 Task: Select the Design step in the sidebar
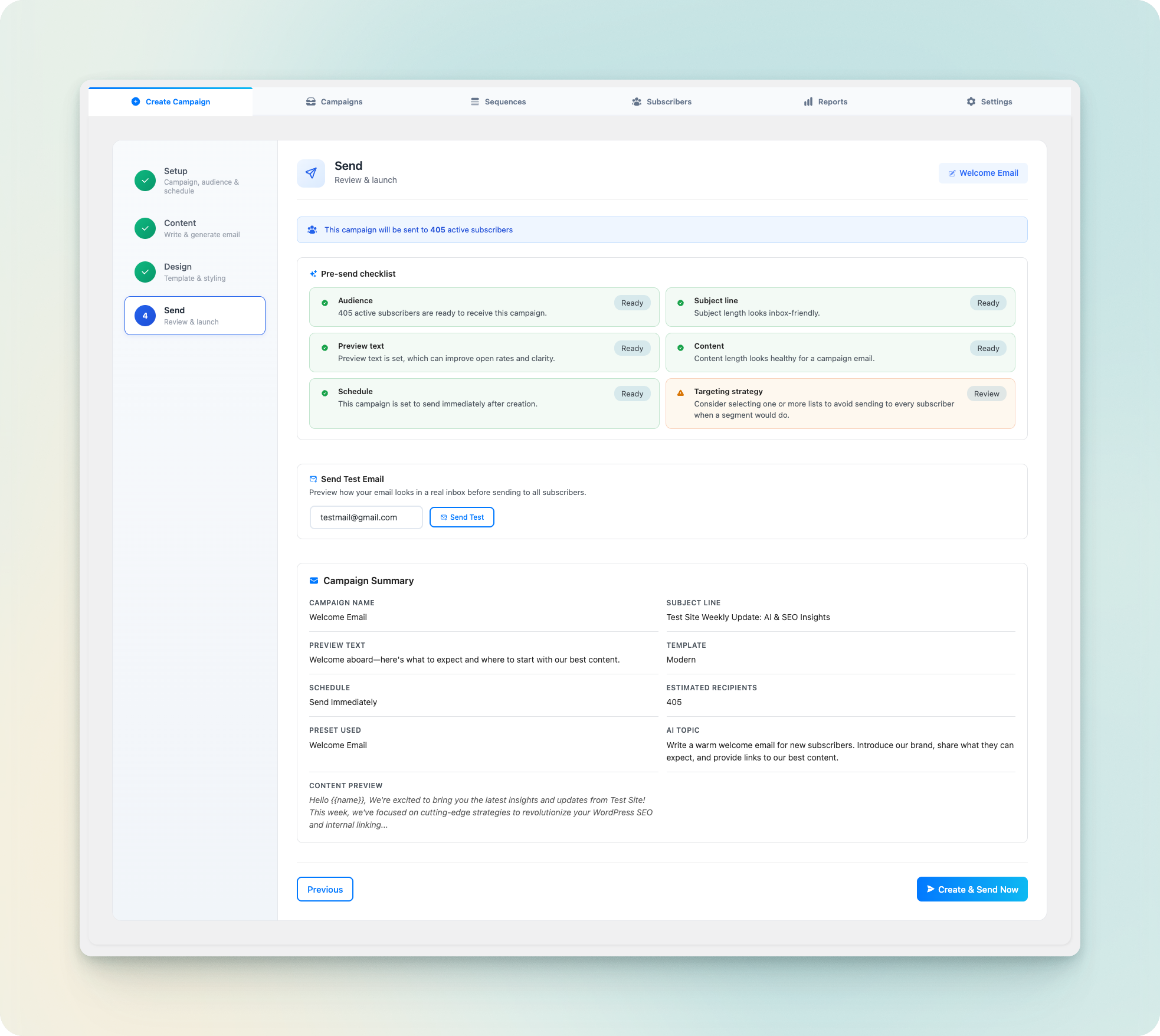195,271
